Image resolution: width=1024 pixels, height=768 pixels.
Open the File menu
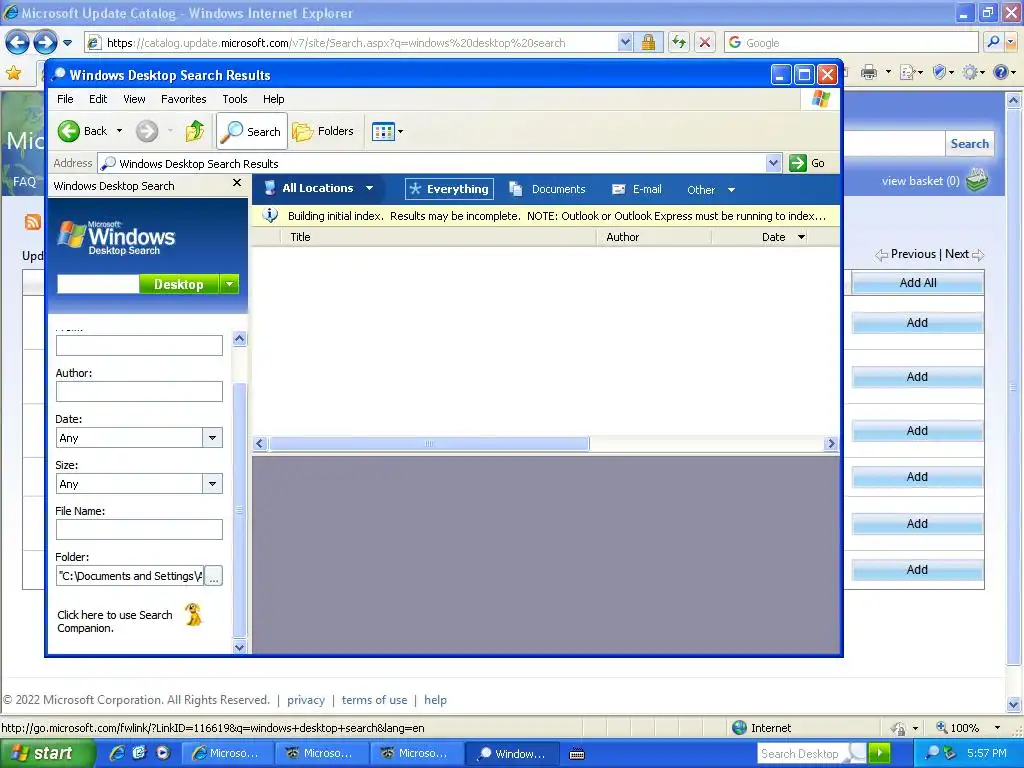click(x=65, y=99)
